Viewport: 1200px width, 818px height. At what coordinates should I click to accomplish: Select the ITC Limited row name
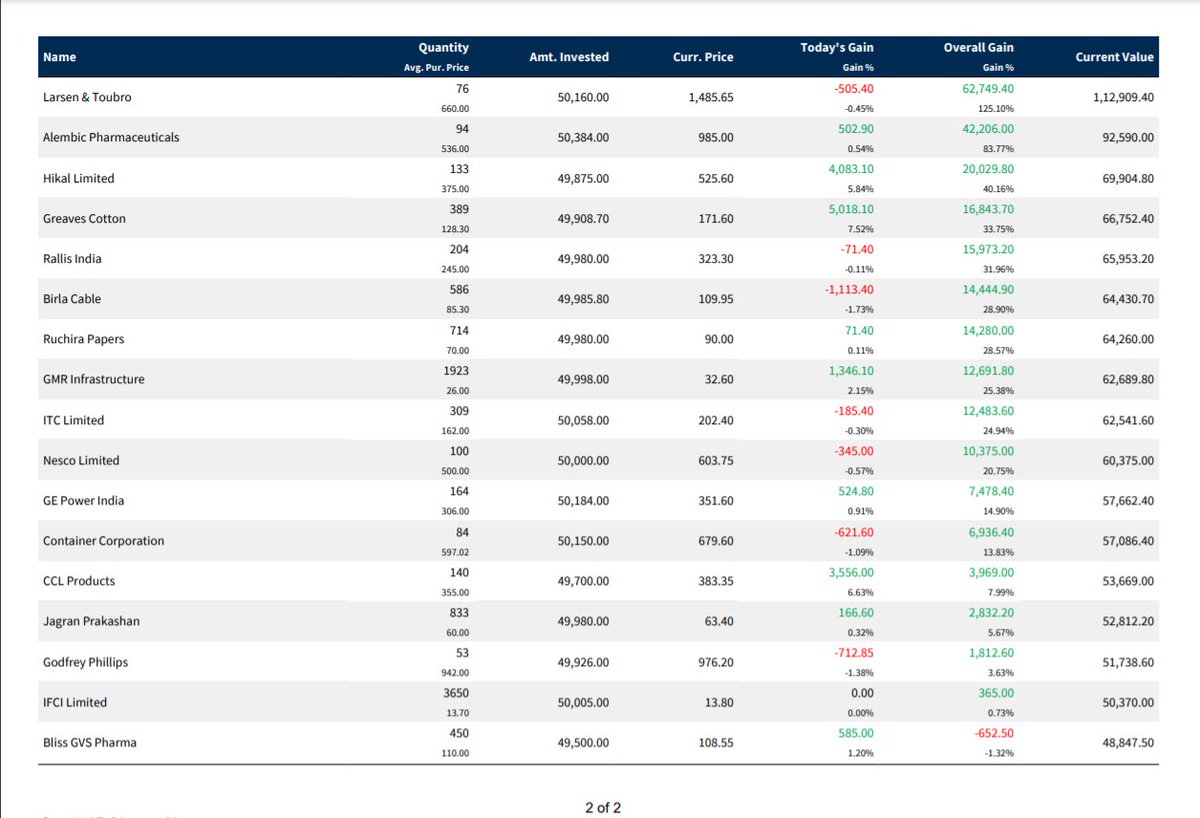(x=74, y=420)
